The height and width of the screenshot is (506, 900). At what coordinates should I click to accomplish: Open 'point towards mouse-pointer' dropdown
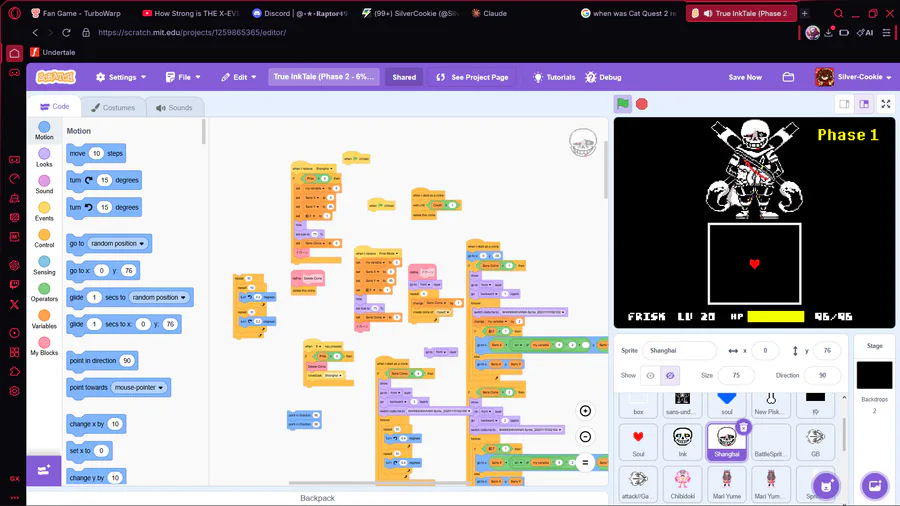pos(138,387)
